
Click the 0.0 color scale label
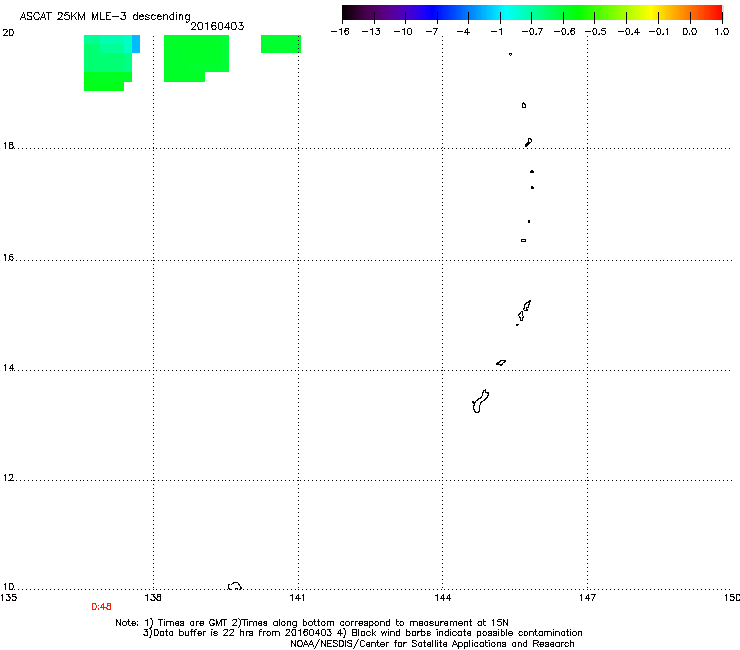pyautogui.click(x=690, y=32)
